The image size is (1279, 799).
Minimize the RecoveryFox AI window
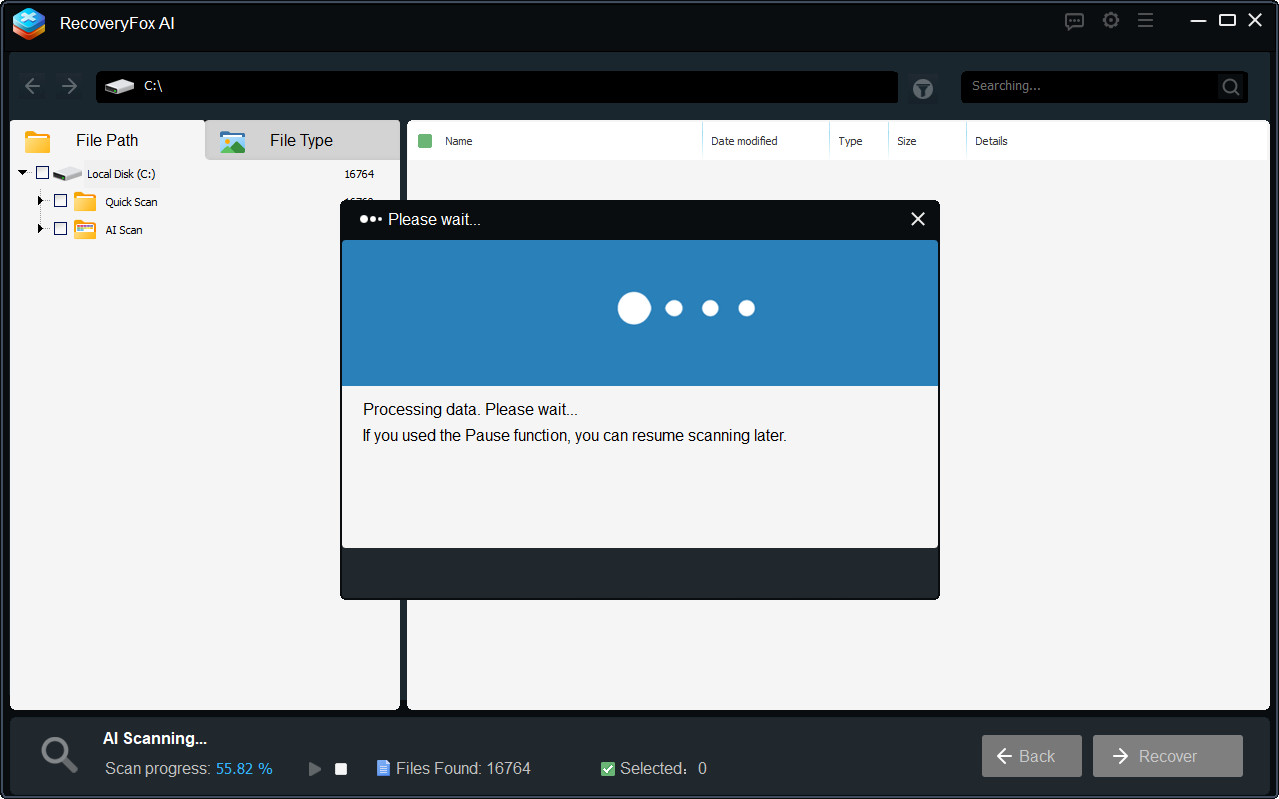(1199, 20)
